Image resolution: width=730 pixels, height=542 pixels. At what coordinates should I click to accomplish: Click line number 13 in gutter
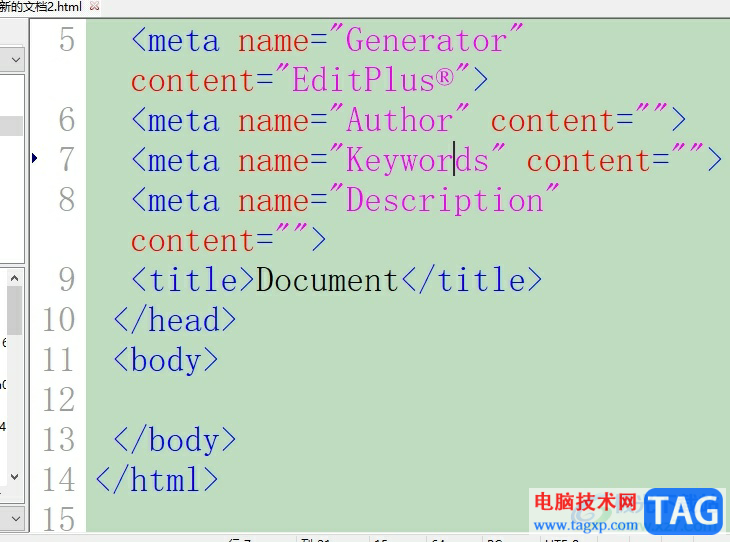(x=59, y=440)
